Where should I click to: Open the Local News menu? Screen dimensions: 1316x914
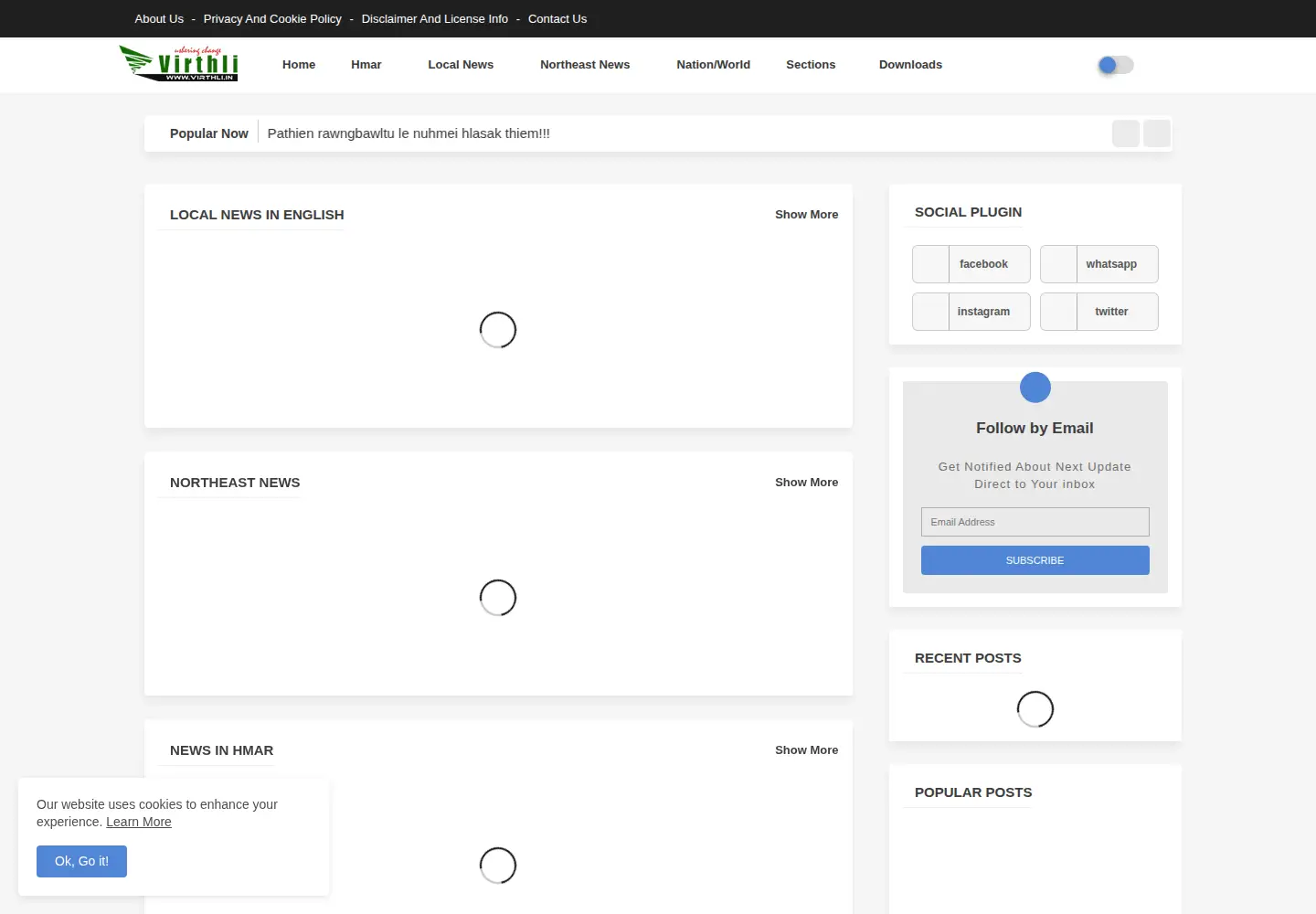[461, 65]
